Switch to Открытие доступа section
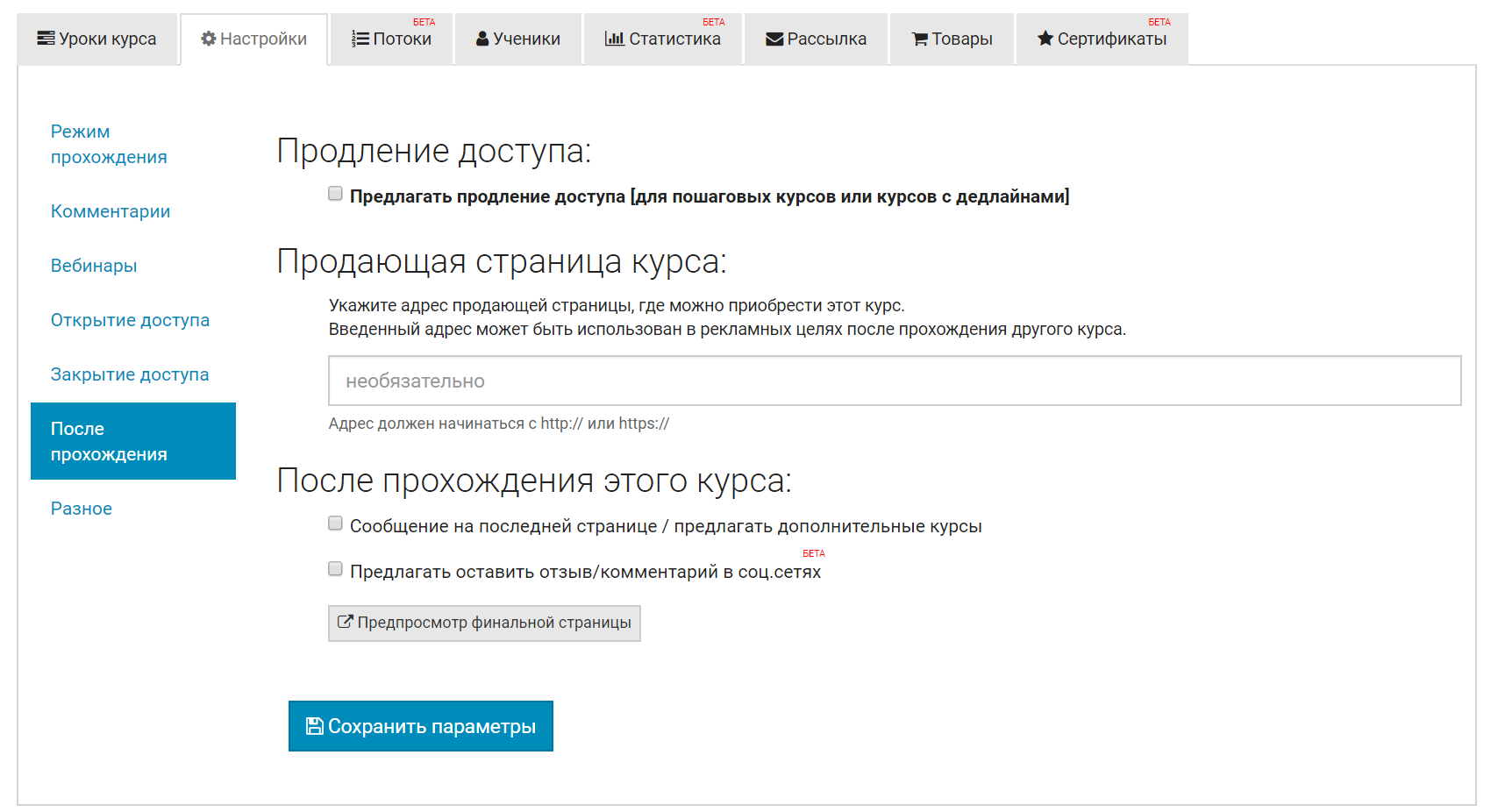This screenshot has width=1491, height=812. pyautogui.click(x=130, y=320)
